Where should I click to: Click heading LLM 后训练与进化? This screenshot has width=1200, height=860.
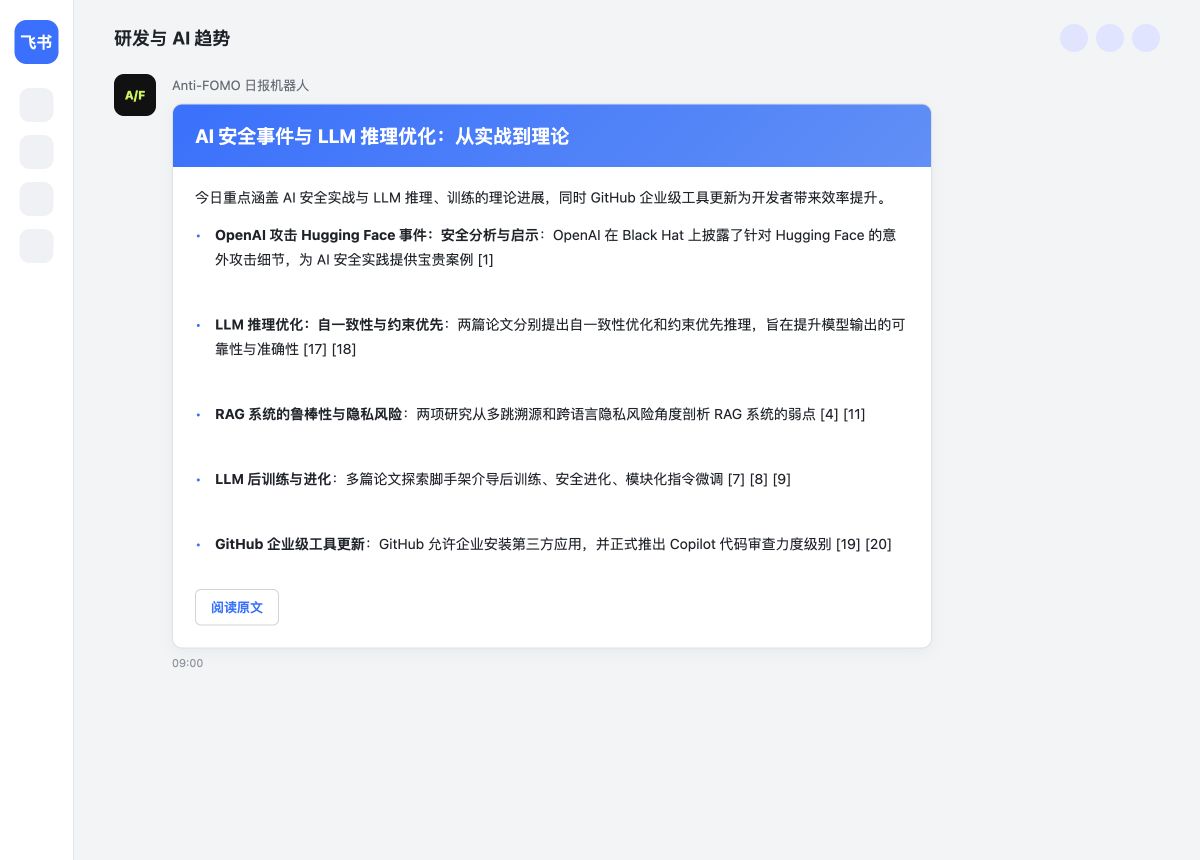(x=273, y=479)
